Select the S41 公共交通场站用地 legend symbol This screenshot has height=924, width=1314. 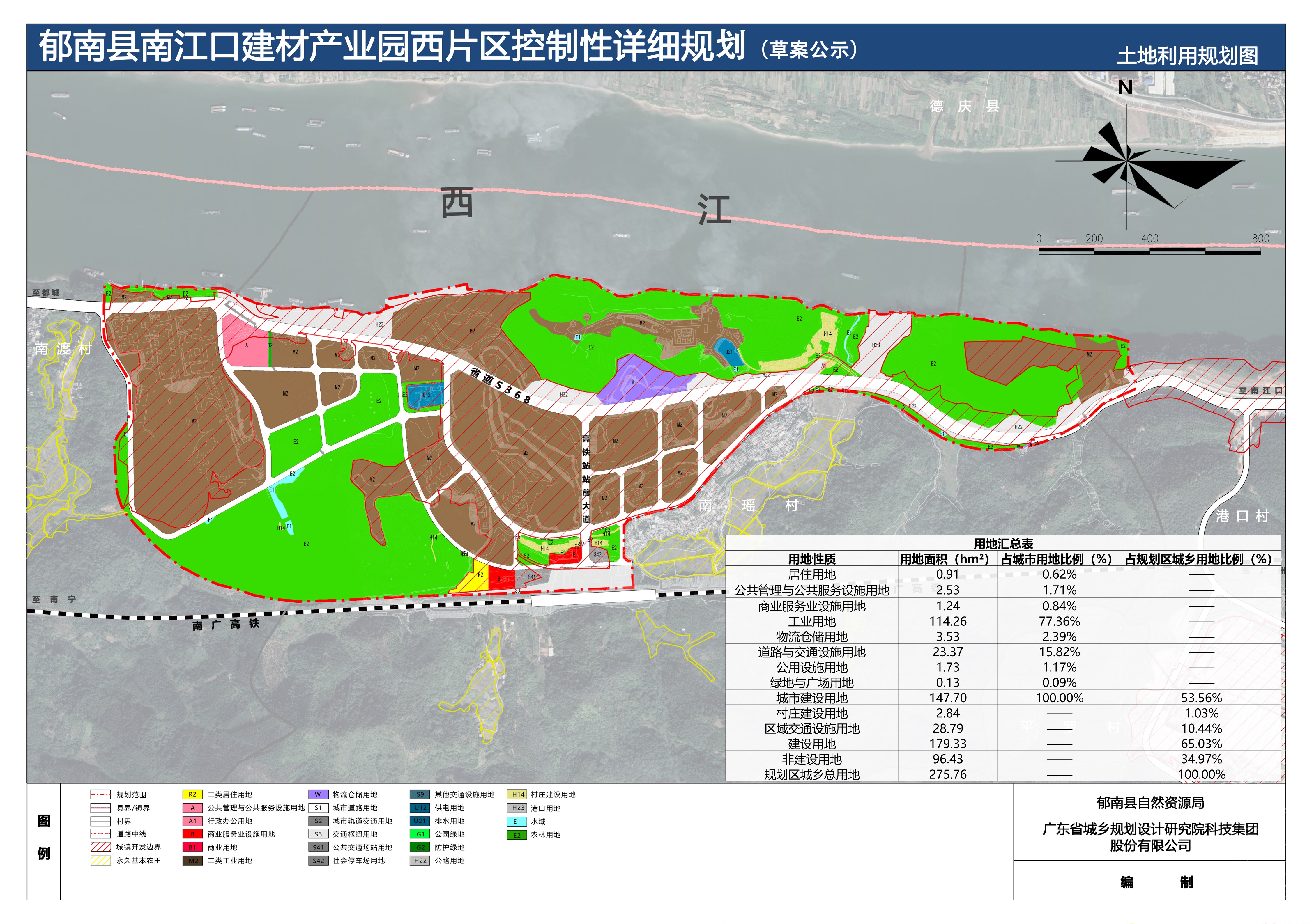[x=318, y=847]
